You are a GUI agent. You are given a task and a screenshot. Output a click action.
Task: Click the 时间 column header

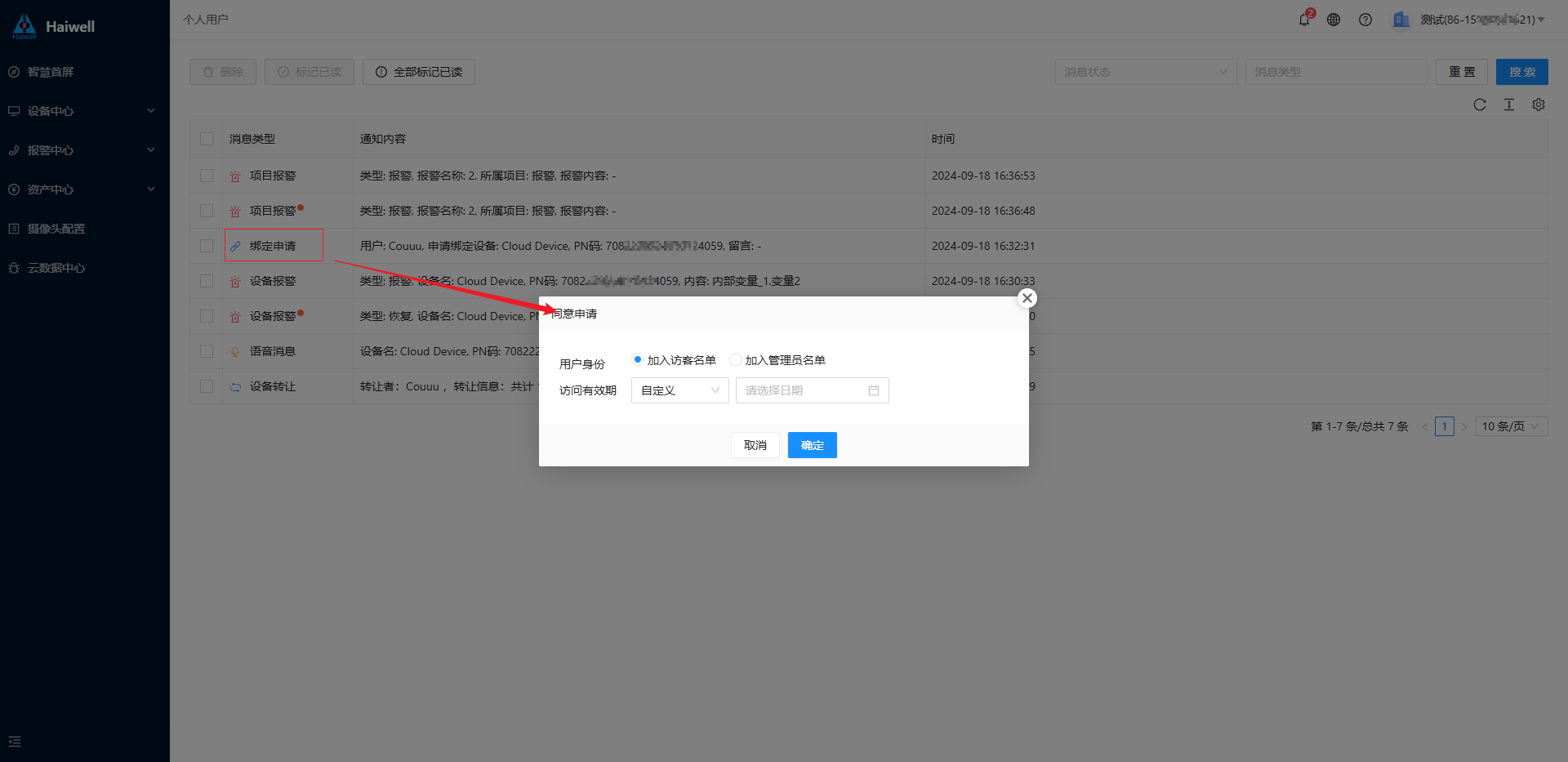click(943, 139)
